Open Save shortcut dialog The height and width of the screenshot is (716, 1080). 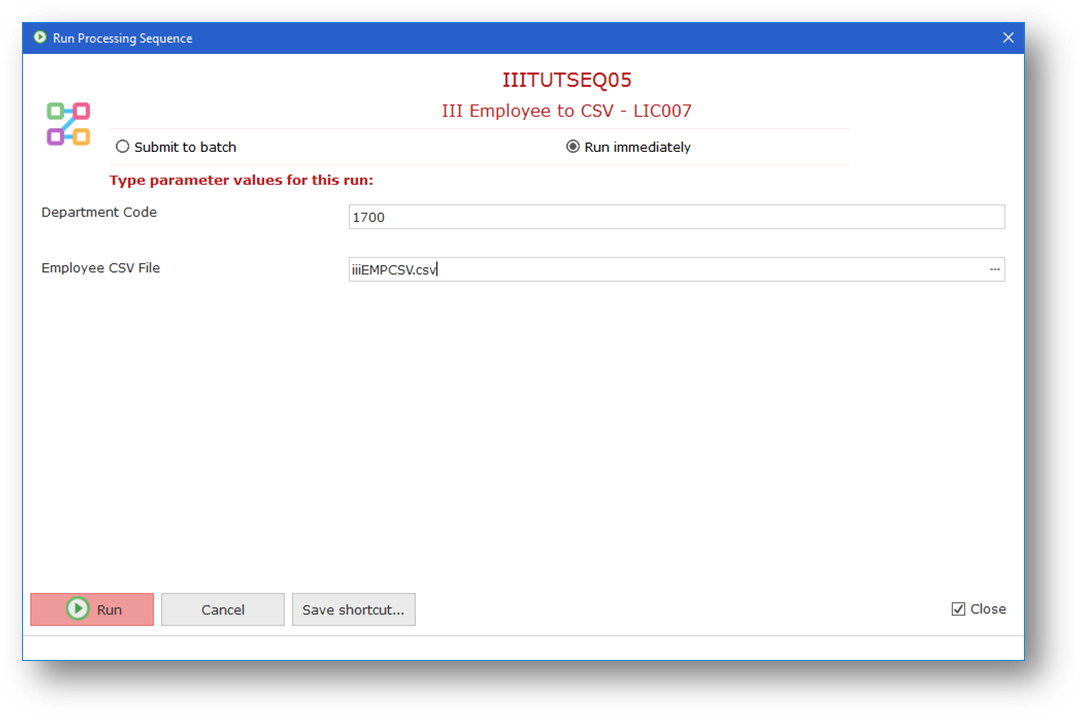pos(353,609)
